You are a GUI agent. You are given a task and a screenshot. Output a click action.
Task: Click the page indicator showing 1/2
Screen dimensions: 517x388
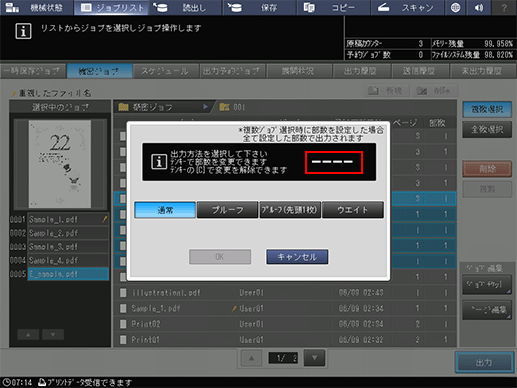click(x=283, y=358)
